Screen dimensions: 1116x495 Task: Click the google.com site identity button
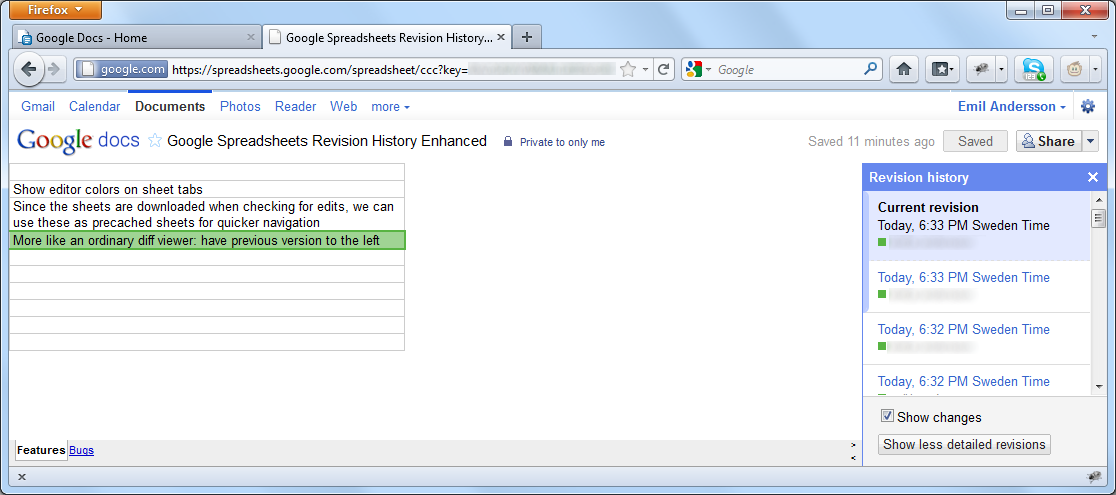point(122,69)
